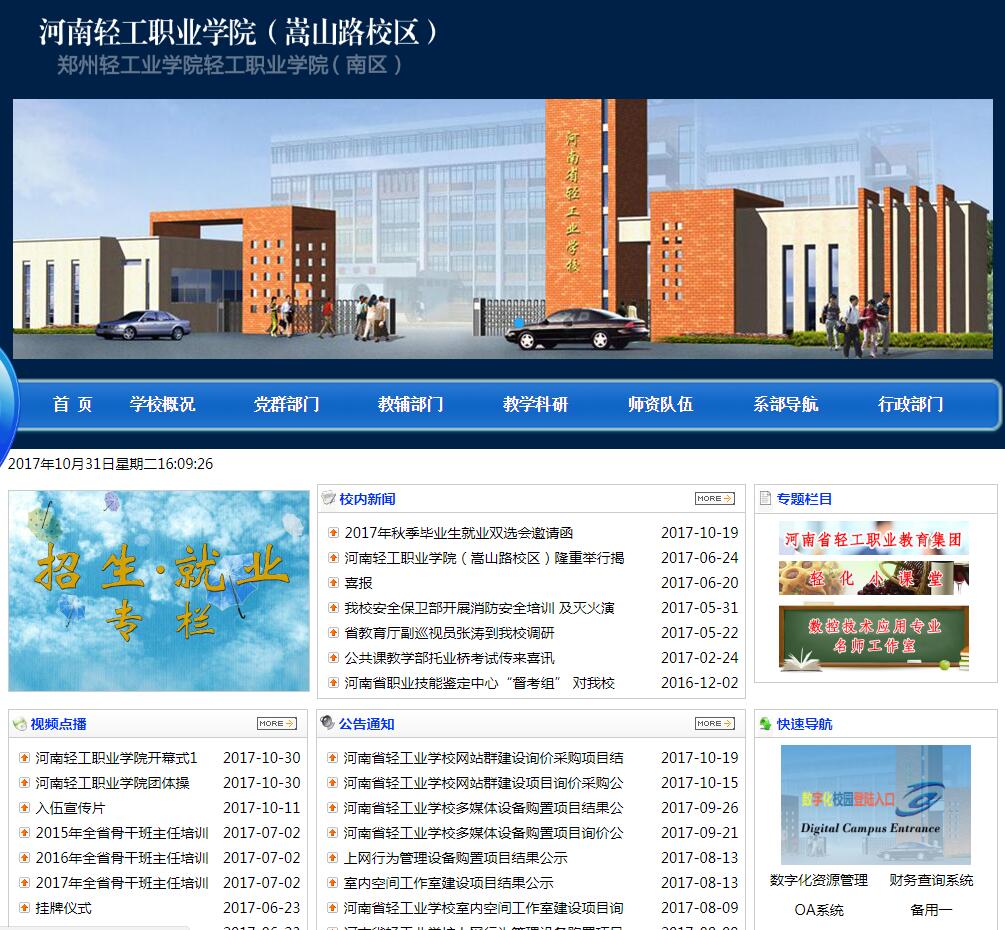Click the 轻化小课堂 banner
1005x930 pixels.
tap(874, 578)
